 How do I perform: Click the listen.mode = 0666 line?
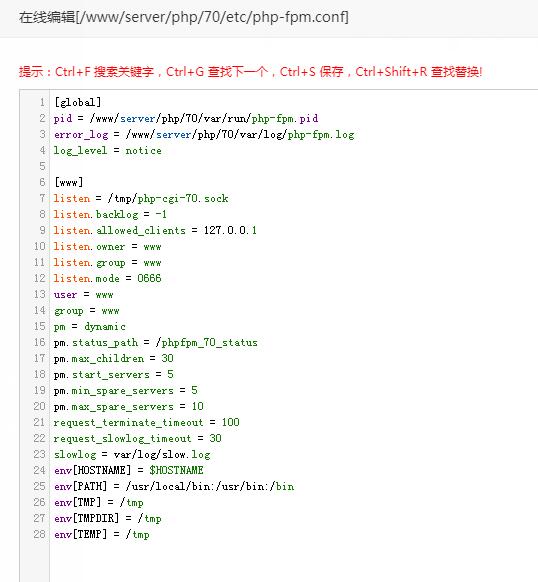pos(107,278)
